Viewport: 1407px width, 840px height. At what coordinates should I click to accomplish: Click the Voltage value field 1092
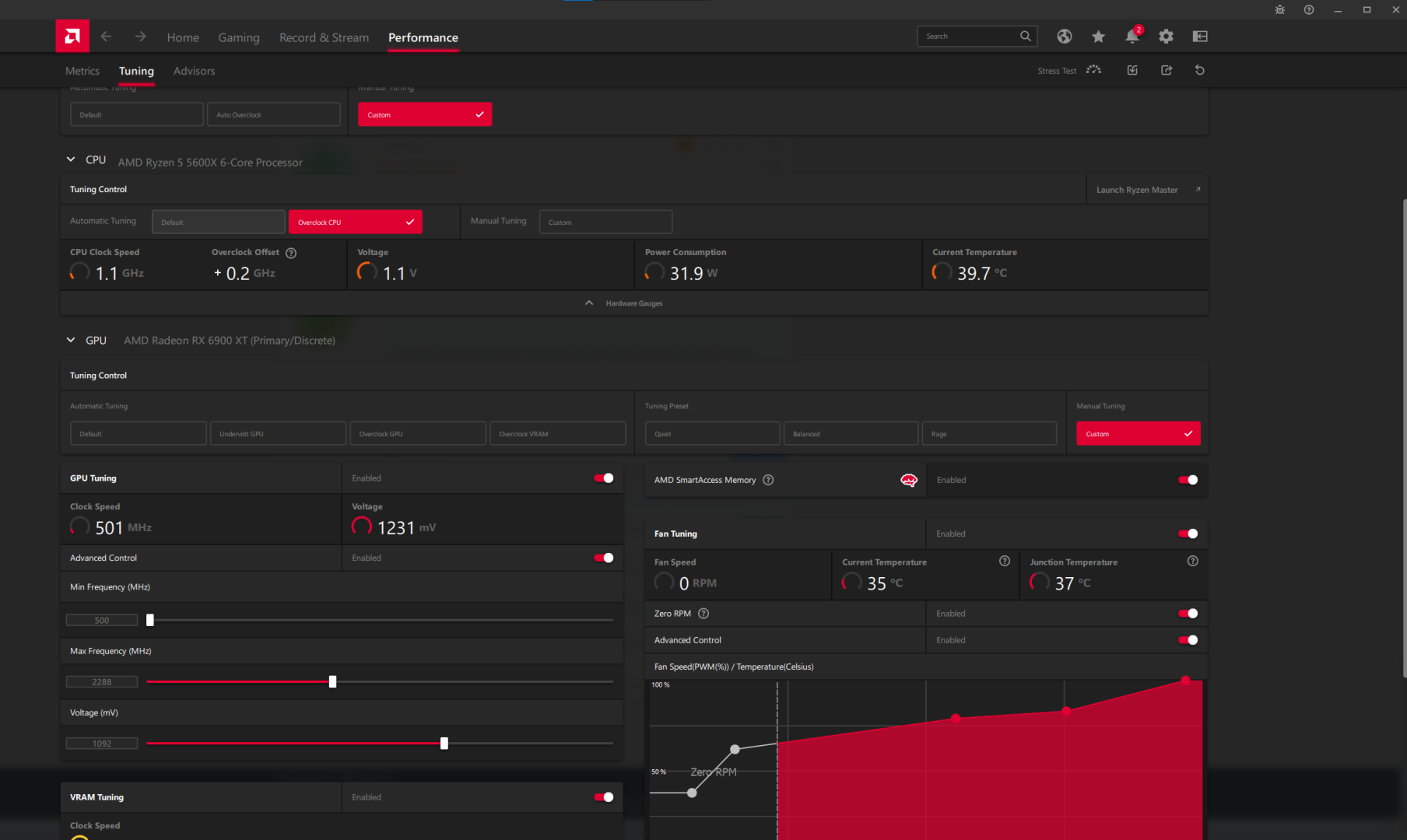pyautogui.click(x=102, y=744)
